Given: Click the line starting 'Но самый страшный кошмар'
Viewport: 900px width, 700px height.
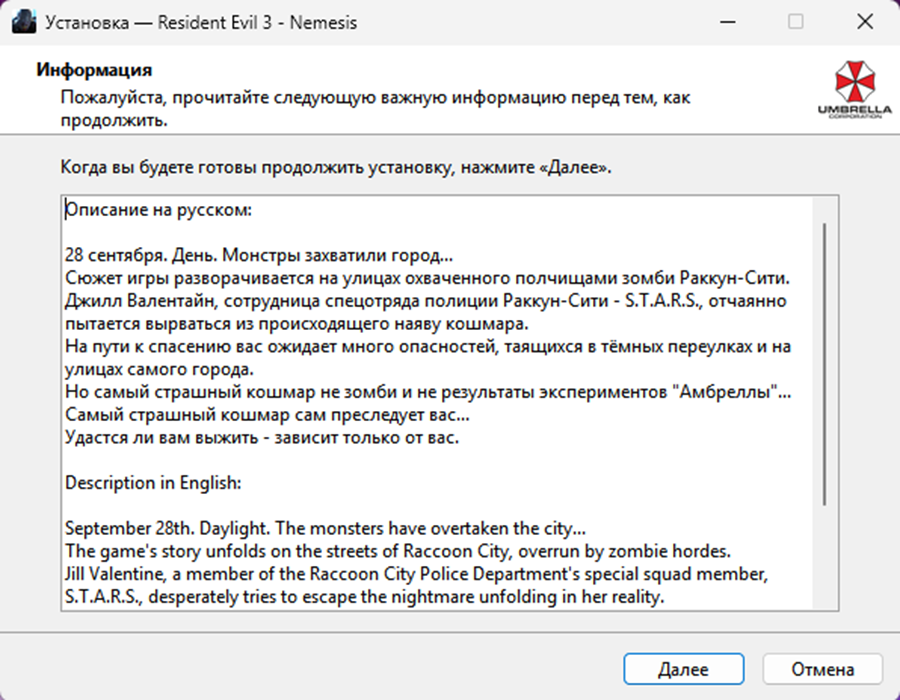Looking at the screenshot, I should (x=428, y=392).
